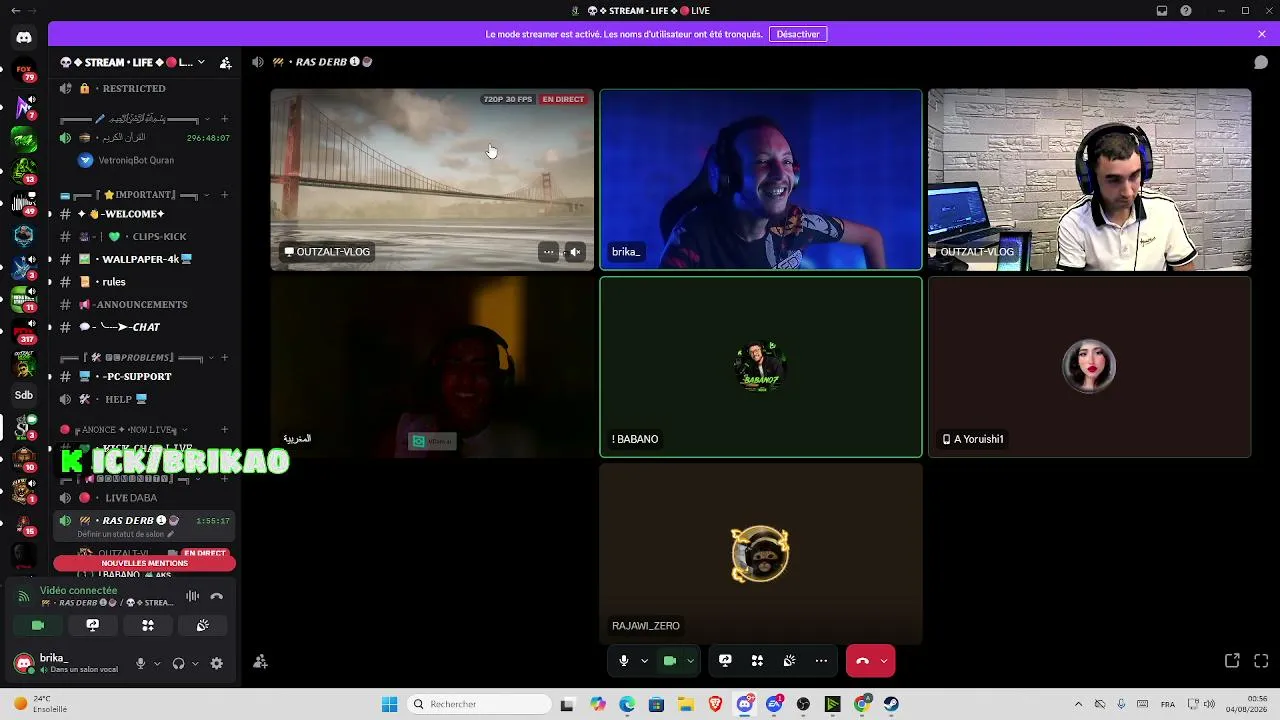Pop out the call window

[x=1232, y=661]
